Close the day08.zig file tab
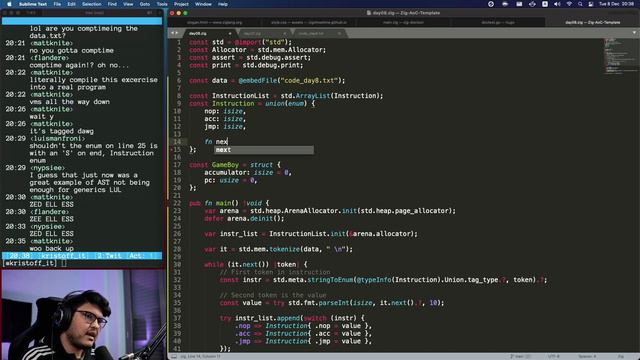640x360 pixels. 230,33
